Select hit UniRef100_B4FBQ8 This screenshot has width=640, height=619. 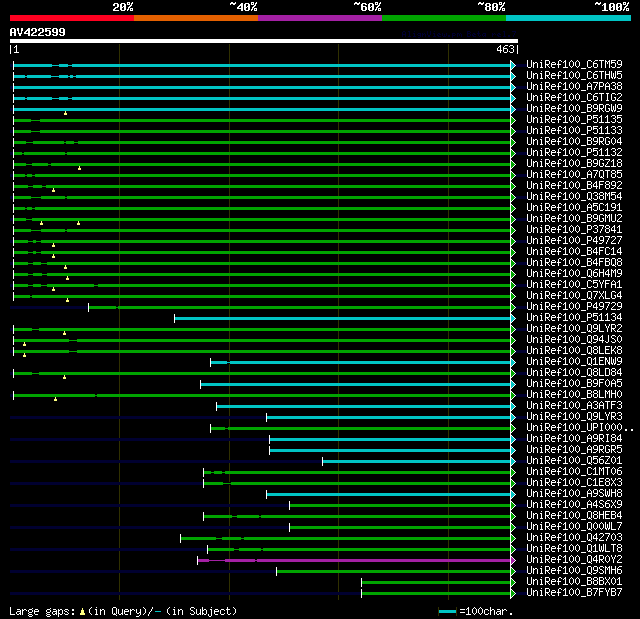click(574, 263)
